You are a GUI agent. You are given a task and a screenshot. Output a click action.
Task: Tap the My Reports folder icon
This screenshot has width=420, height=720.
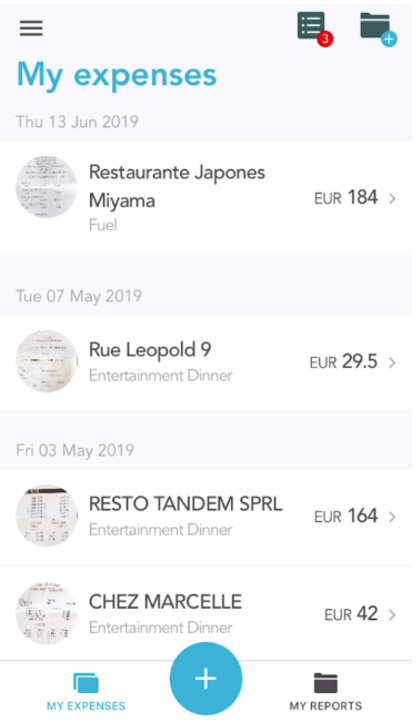coord(325,683)
